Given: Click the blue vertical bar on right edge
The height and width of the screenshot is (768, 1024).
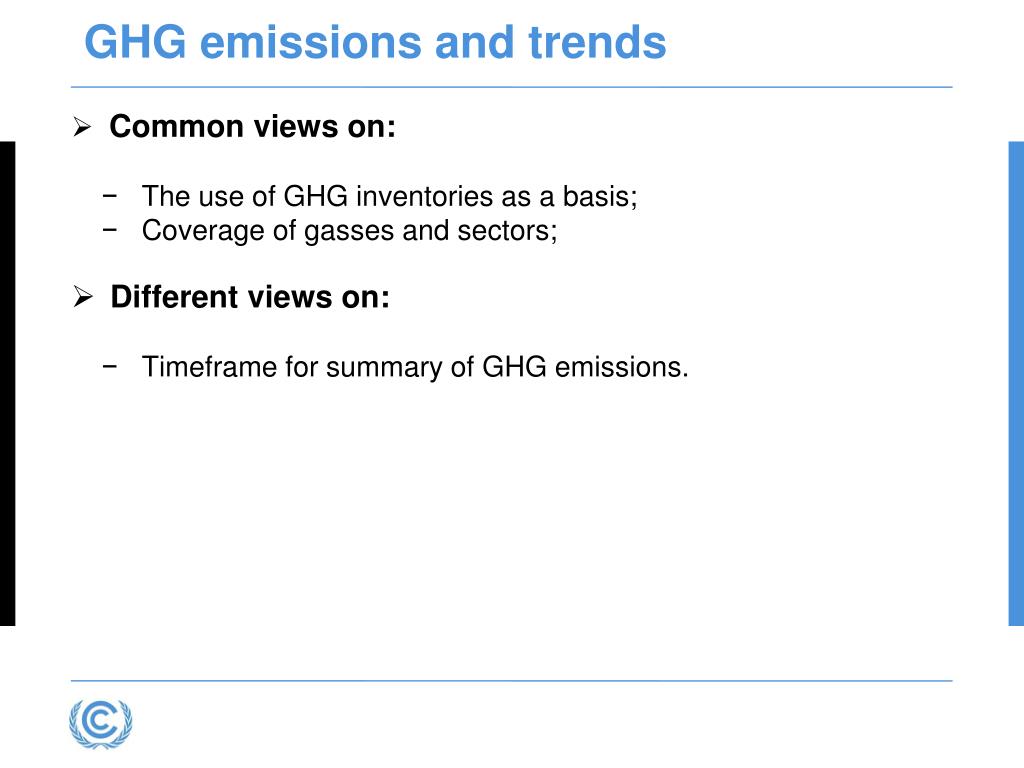Looking at the screenshot, I should [1016, 383].
